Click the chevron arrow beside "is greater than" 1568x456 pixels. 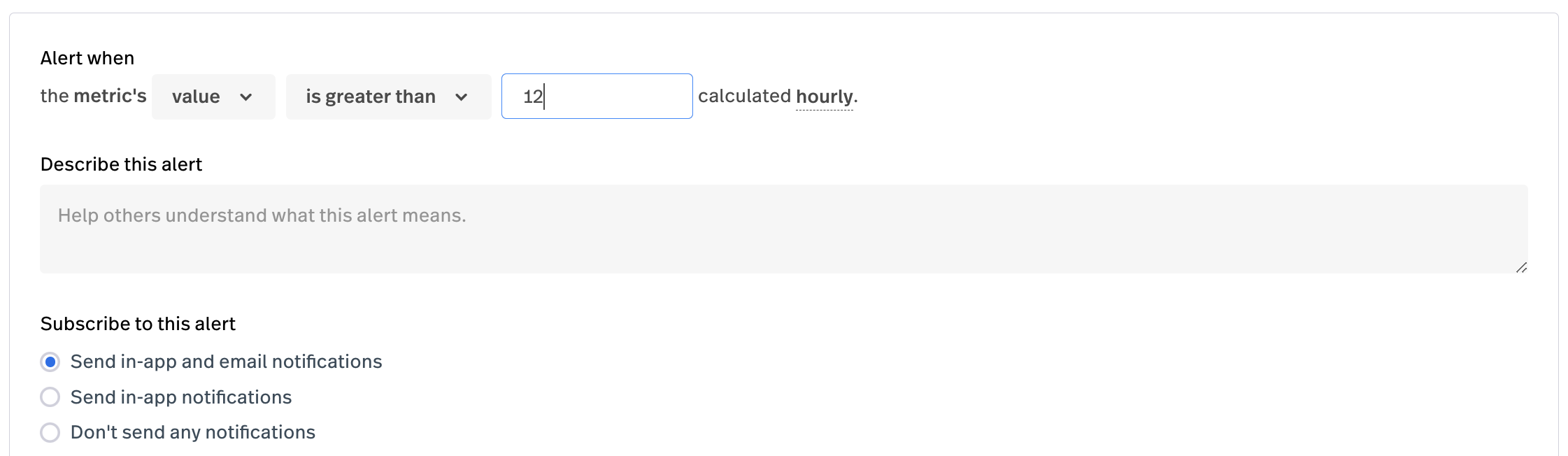coord(461,97)
